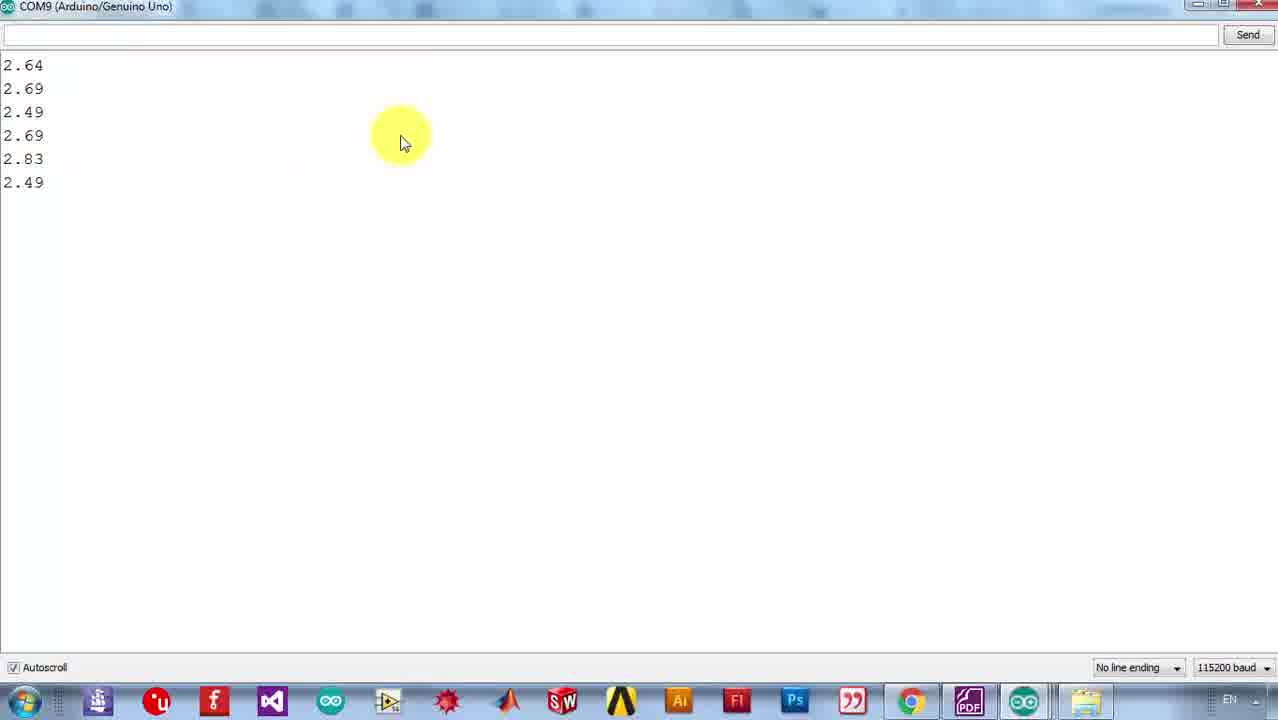
Task: Open the No line ending dropdown
Action: (1138, 668)
